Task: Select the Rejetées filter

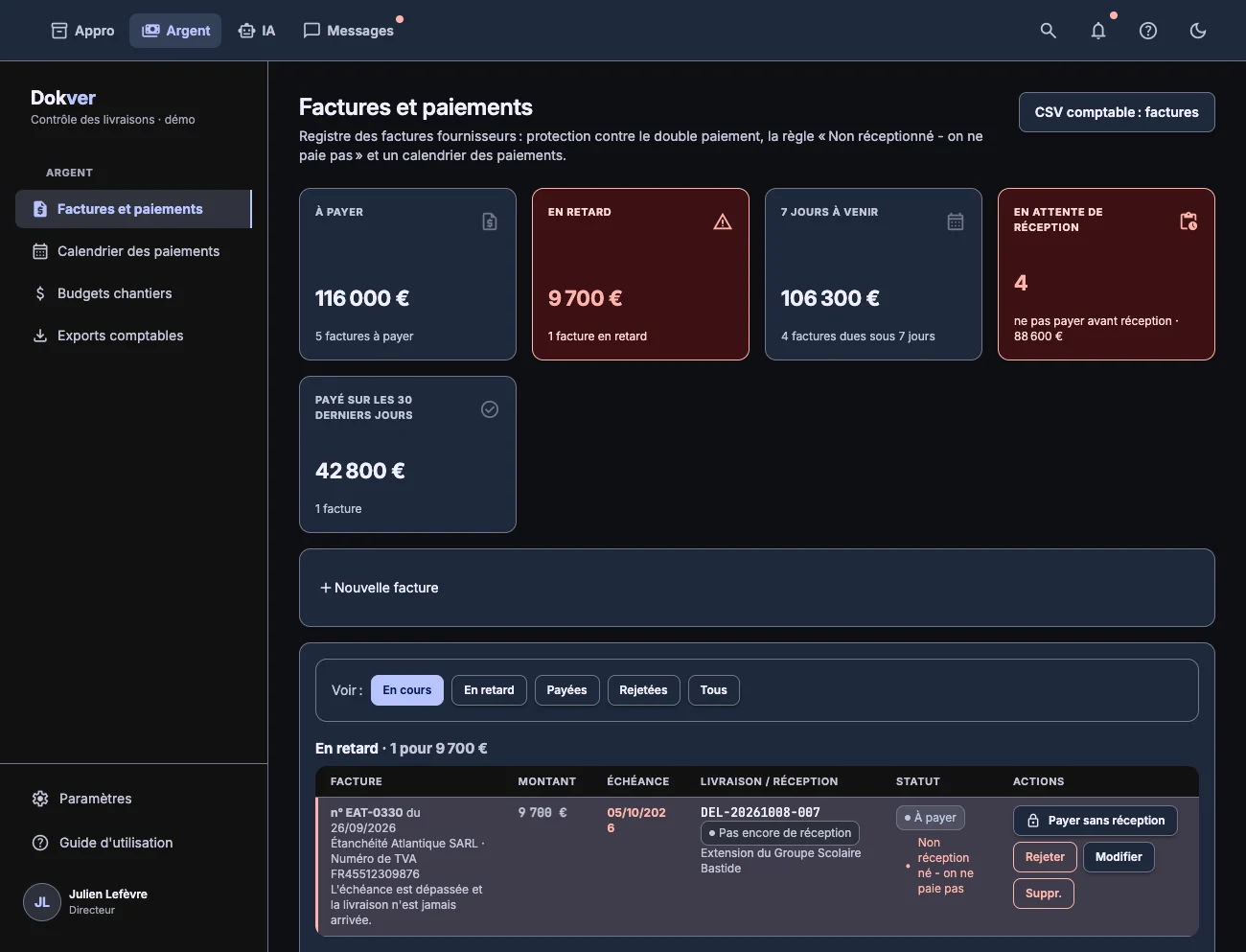Action: (643, 690)
